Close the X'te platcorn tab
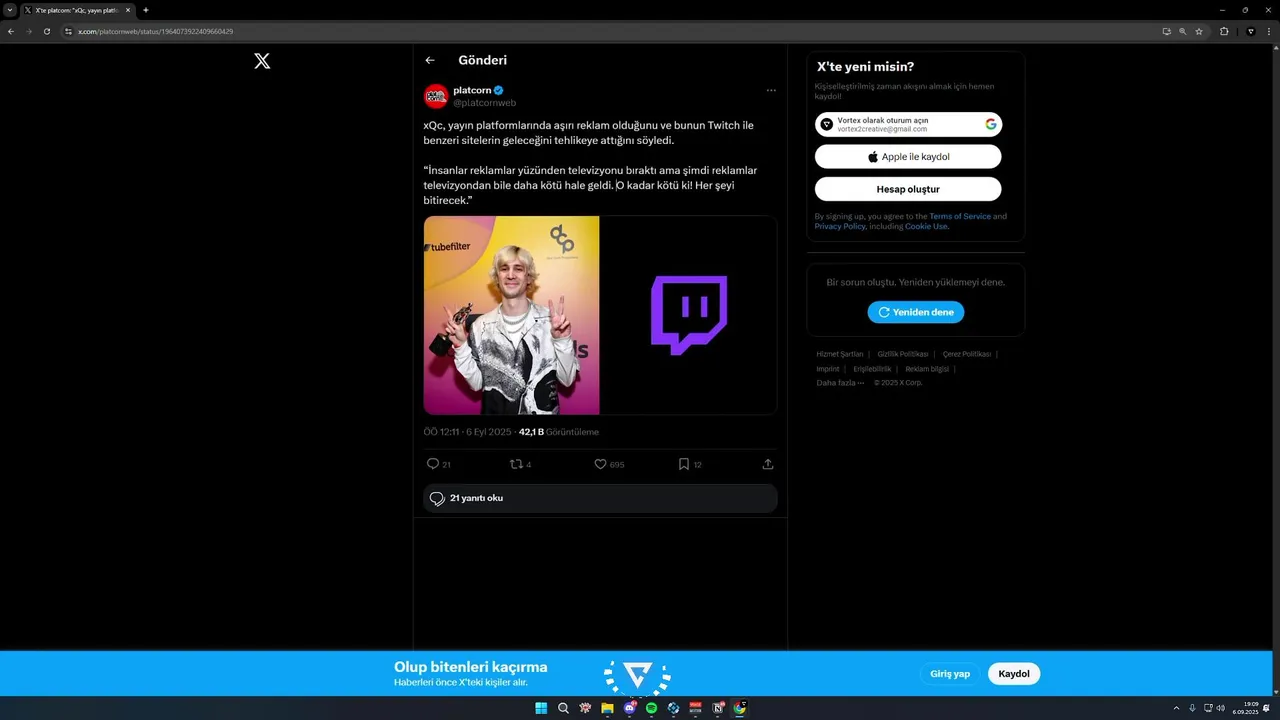 pos(128,10)
